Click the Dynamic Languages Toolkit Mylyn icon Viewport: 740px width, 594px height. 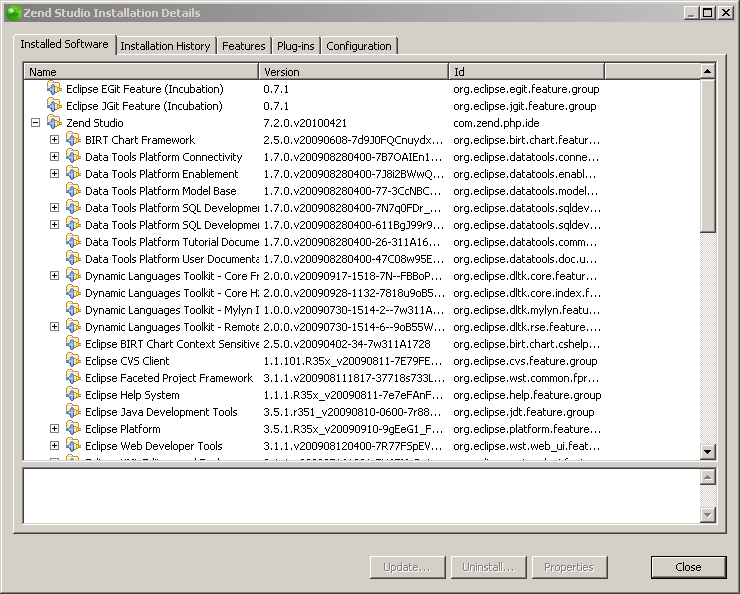pos(73,310)
